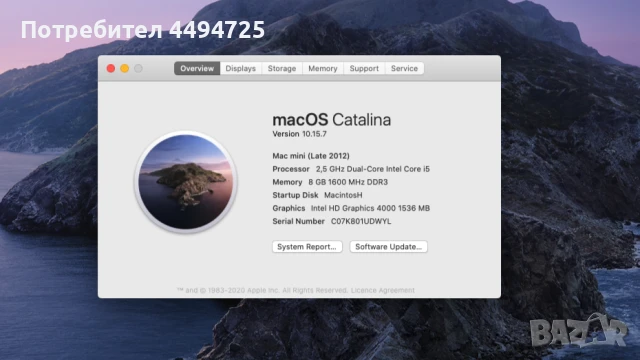Open the Licence Agreement link

coord(382,290)
